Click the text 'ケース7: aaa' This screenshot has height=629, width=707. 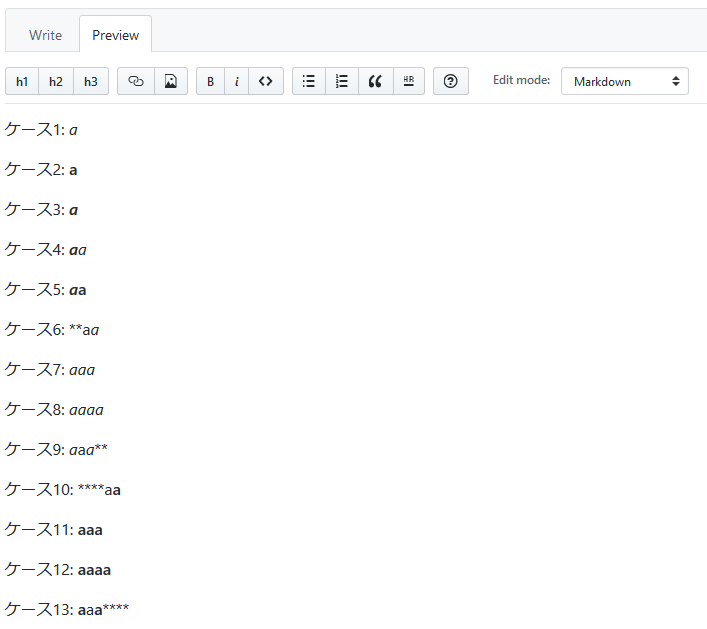[50, 370]
